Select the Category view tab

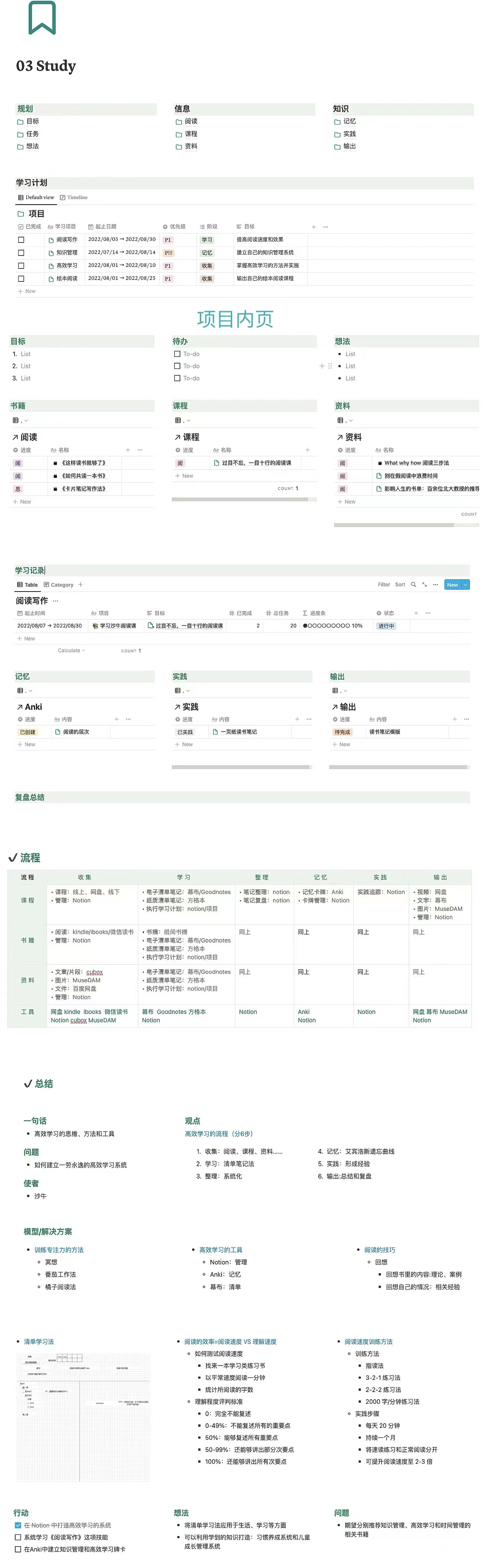58,584
